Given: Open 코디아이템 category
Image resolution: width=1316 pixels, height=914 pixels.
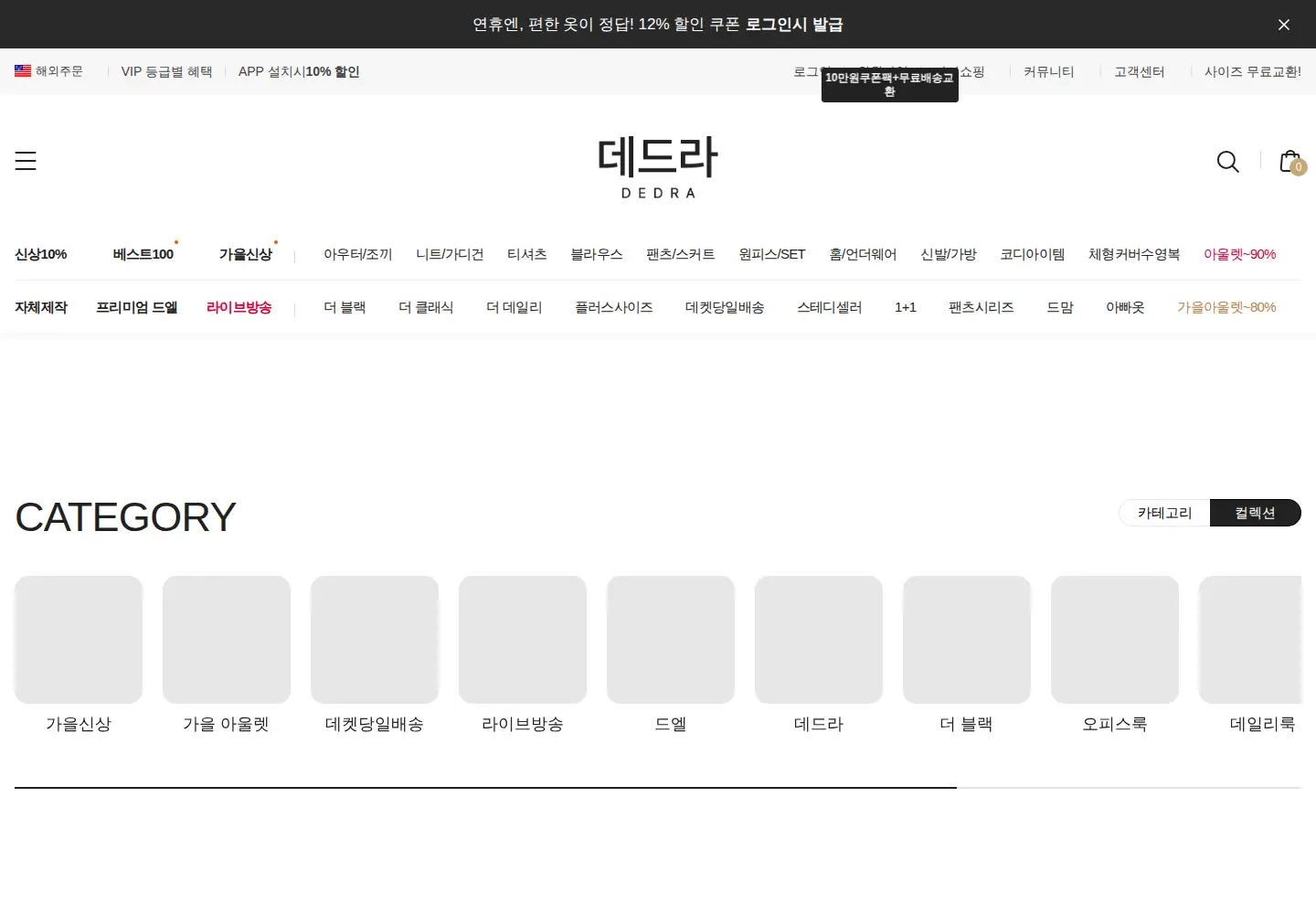Looking at the screenshot, I should click(1032, 254).
